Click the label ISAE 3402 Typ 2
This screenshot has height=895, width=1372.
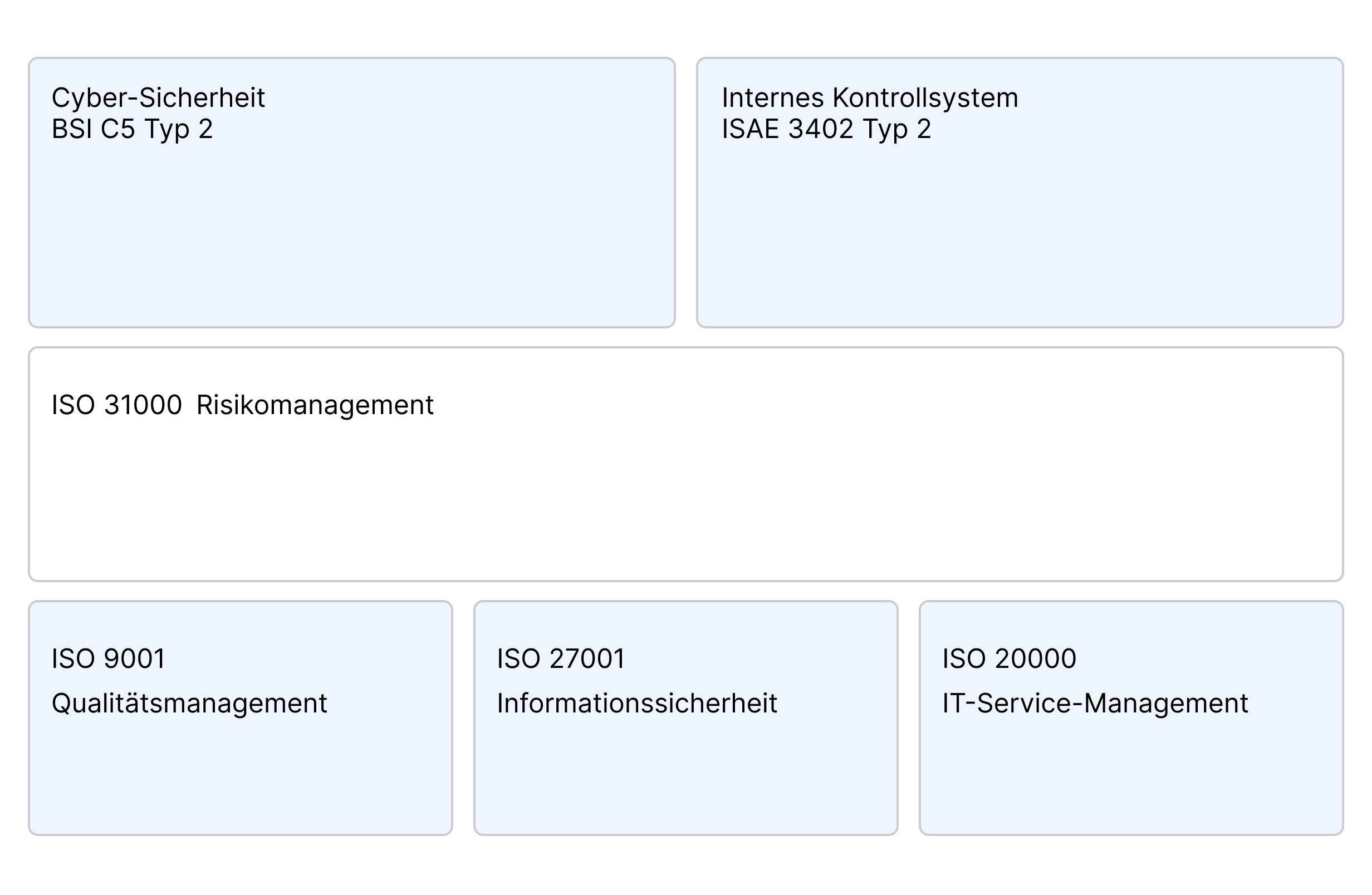coord(826,130)
